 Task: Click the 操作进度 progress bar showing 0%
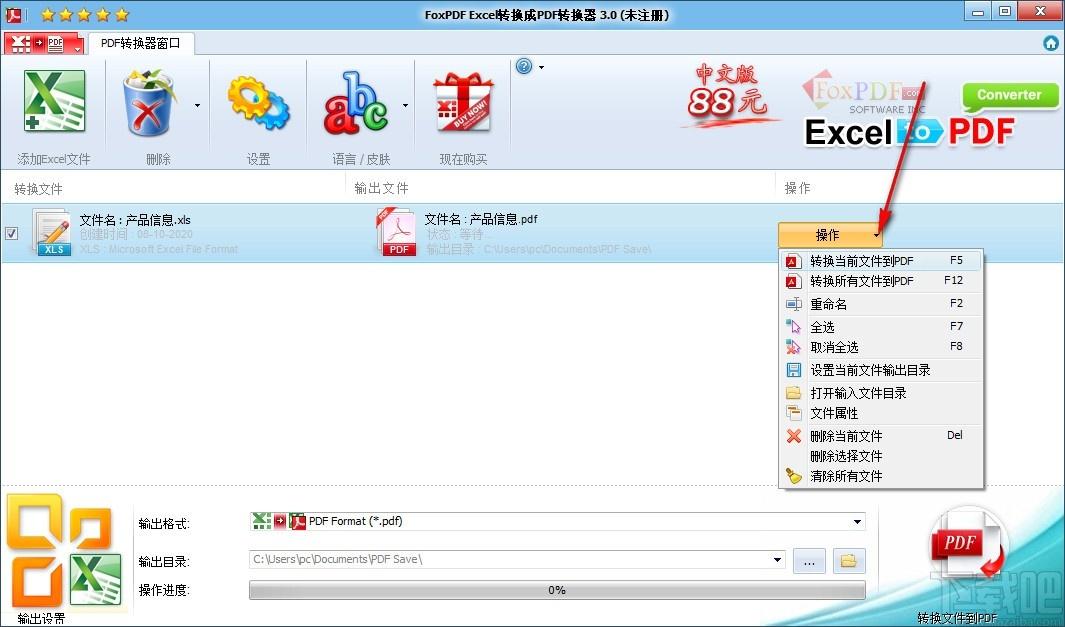[556, 590]
